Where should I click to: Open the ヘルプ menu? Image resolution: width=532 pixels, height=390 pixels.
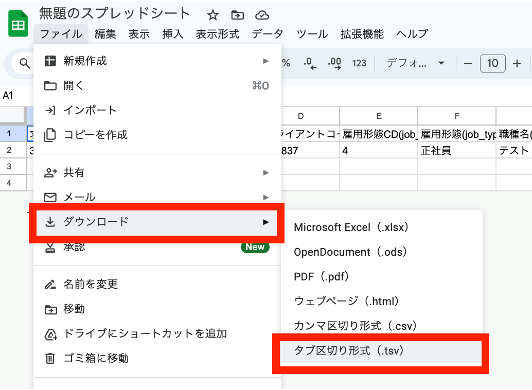pos(412,34)
